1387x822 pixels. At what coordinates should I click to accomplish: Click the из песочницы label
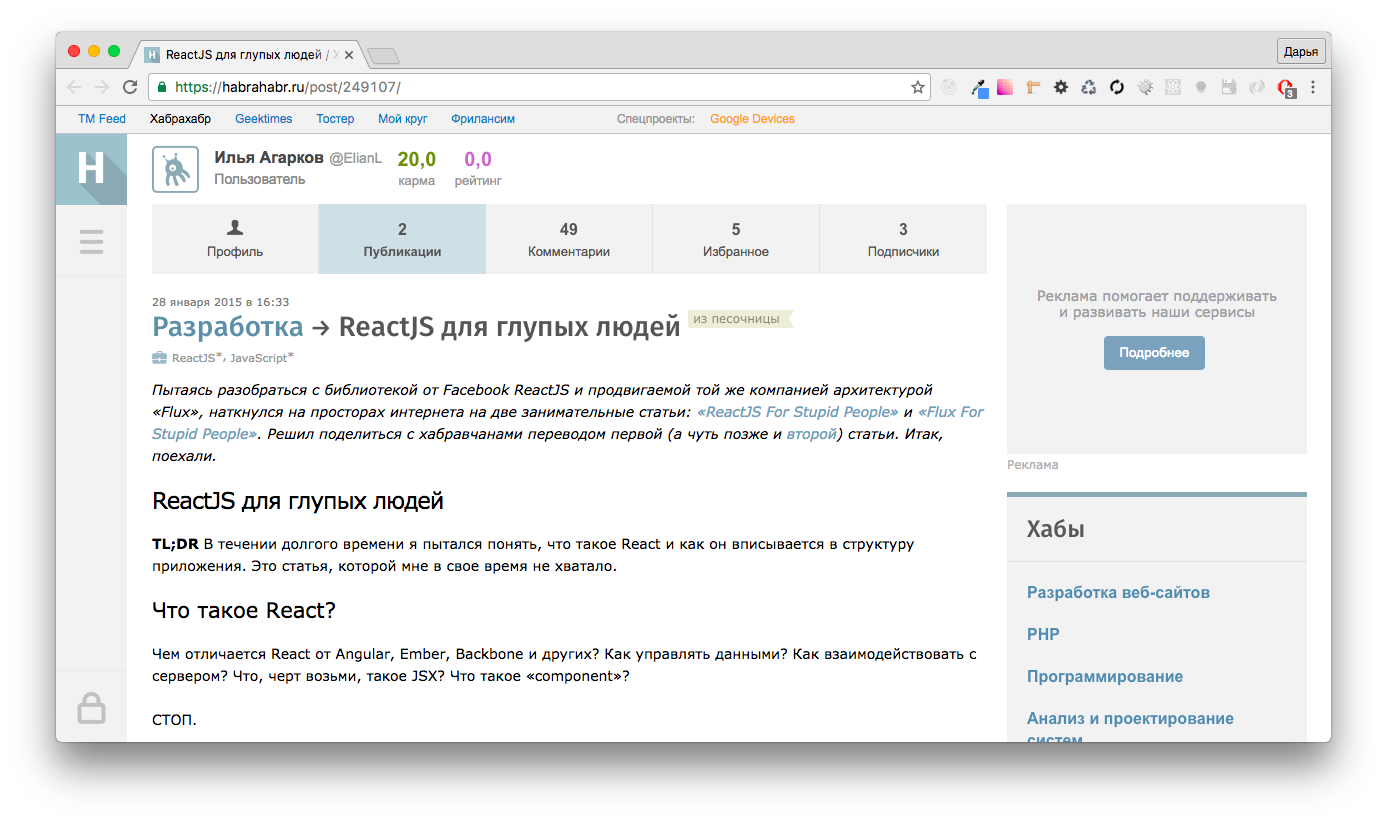click(740, 319)
